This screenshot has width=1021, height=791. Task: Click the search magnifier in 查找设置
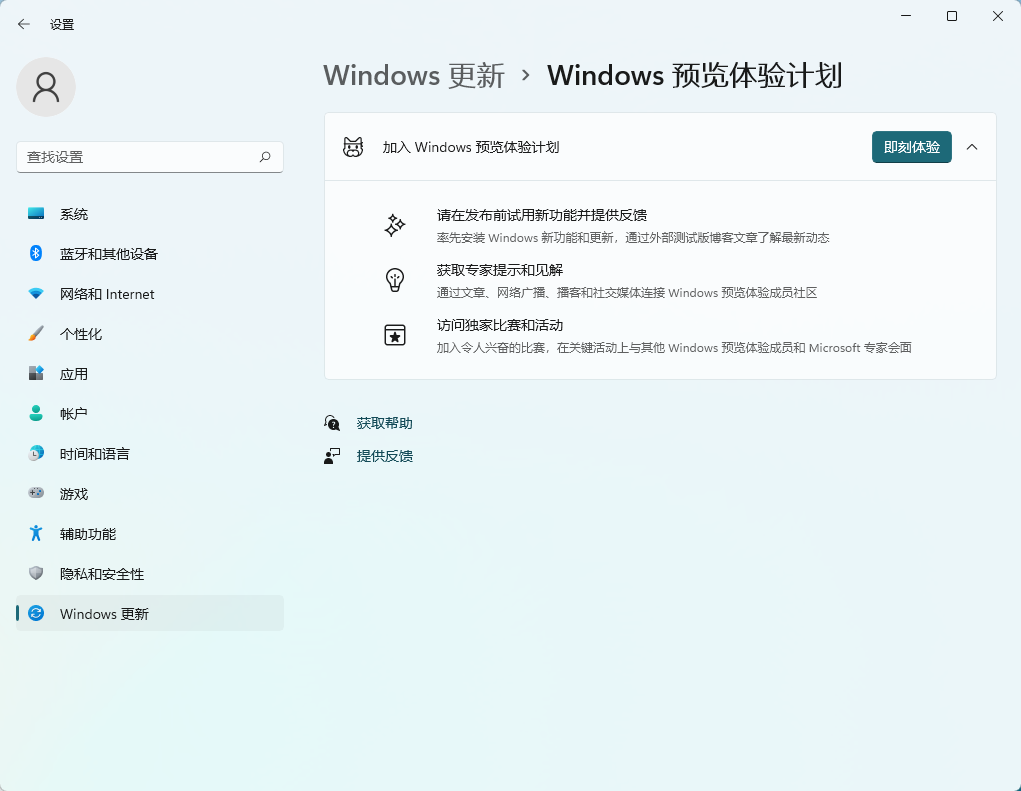[x=264, y=157]
